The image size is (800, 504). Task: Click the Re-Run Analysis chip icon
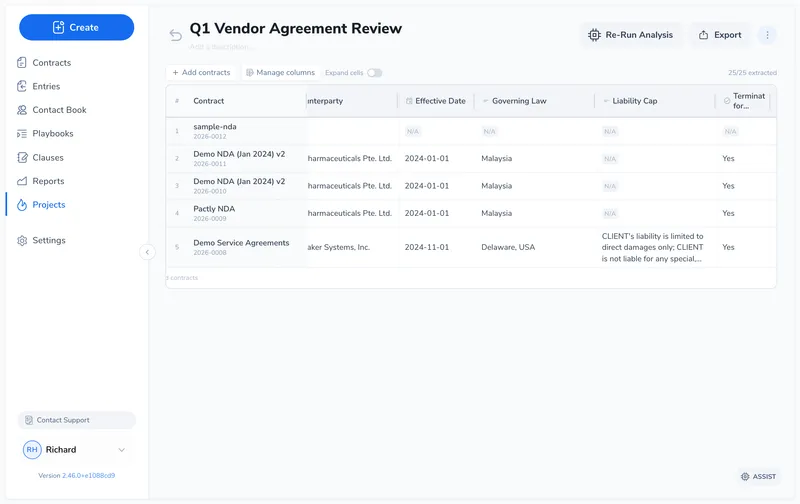point(594,35)
